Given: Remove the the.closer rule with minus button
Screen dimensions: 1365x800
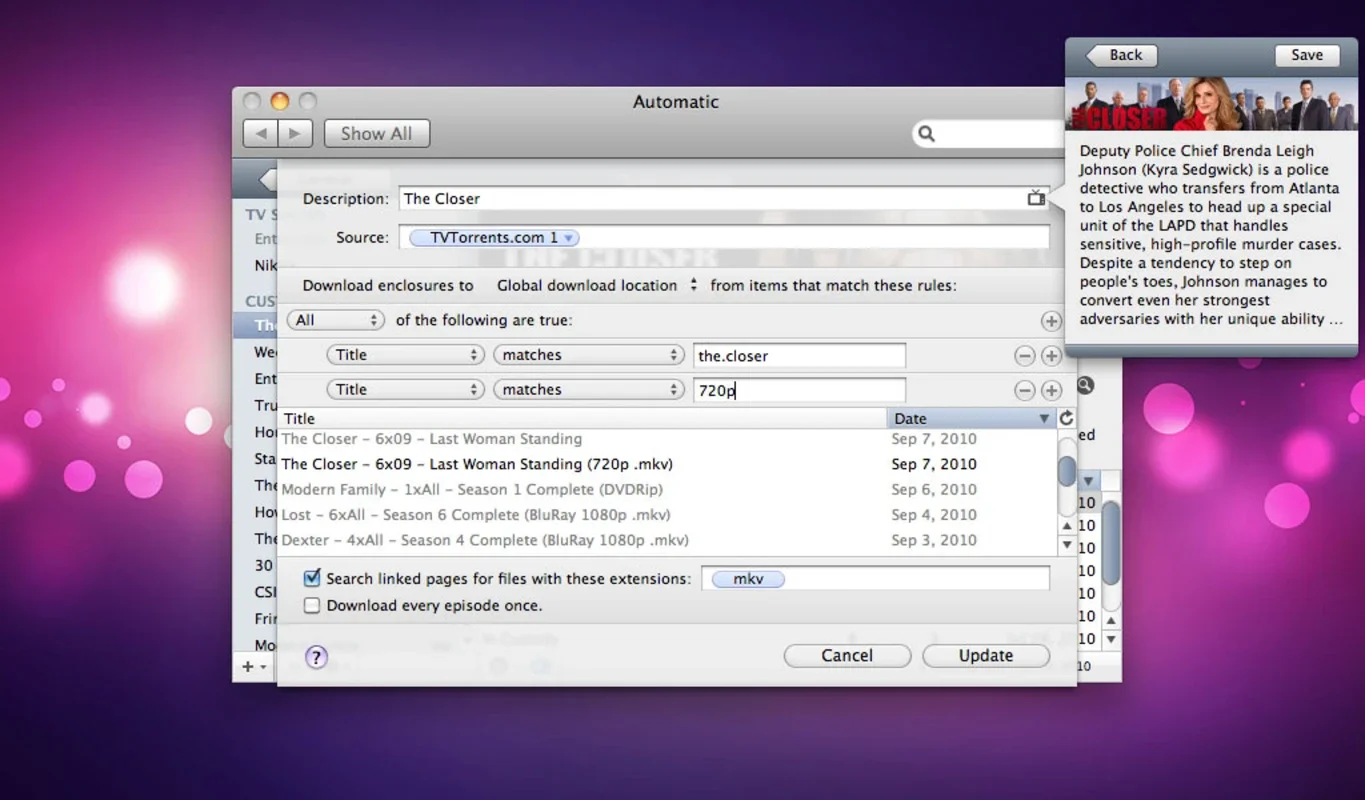Looking at the screenshot, I should coord(1024,355).
